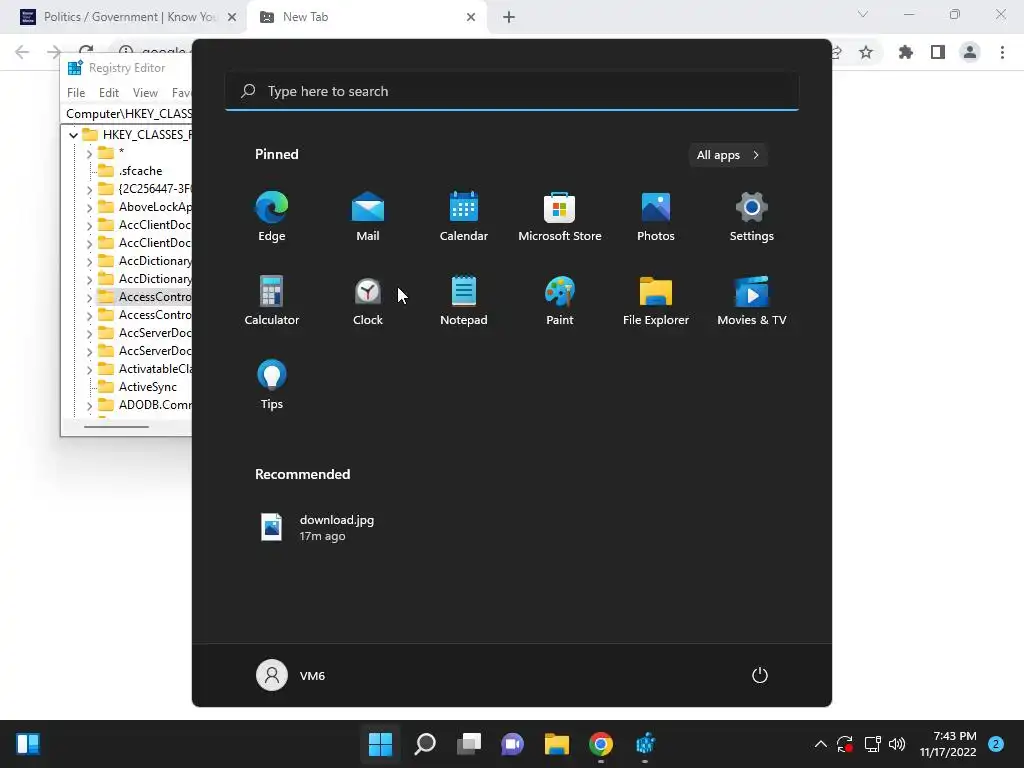This screenshot has height=768, width=1024.
Task: Launch Notepad from pinned apps
Action: pyautogui.click(x=464, y=300)
